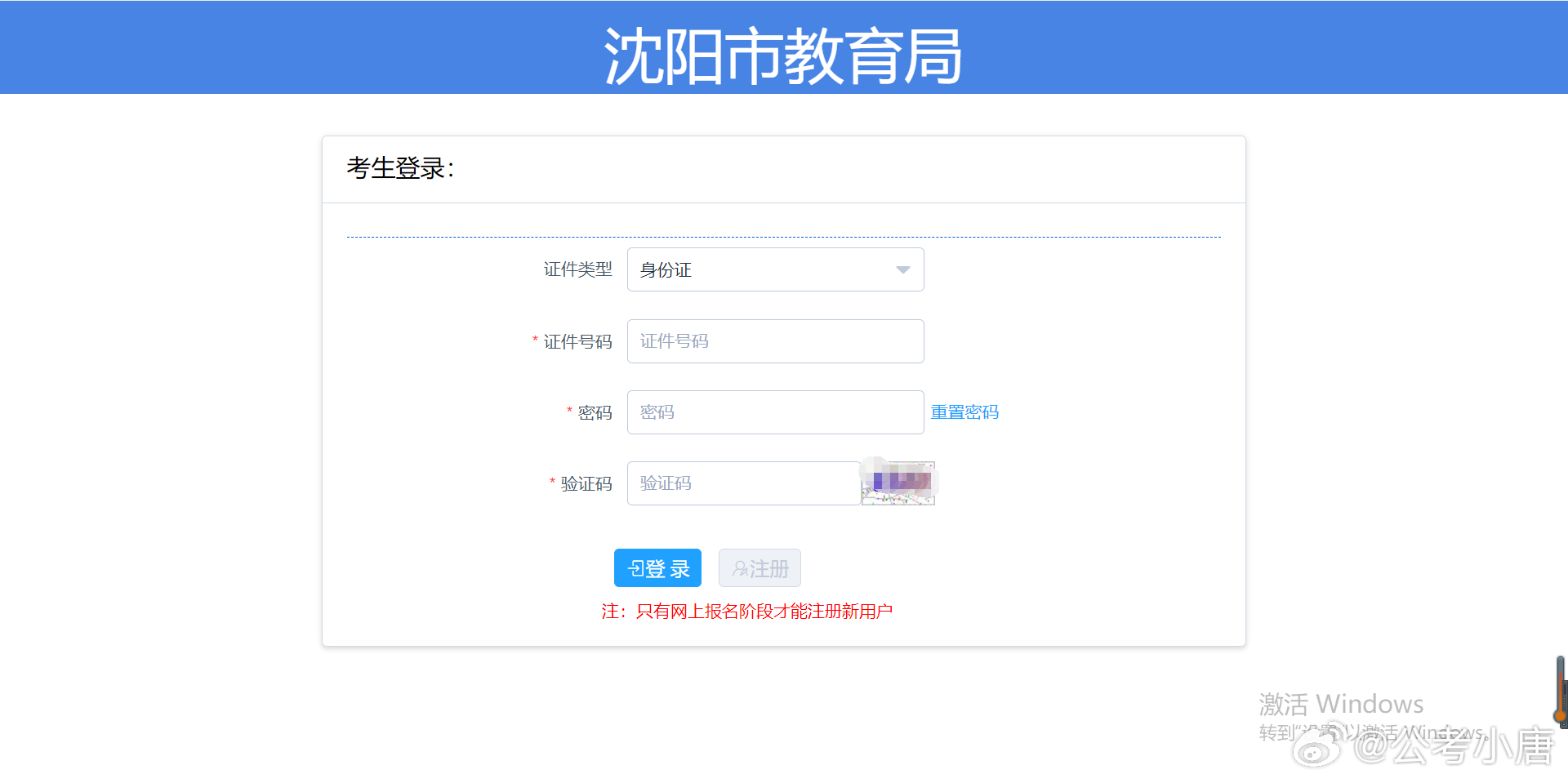Click the dropdown arrow in the 证件类型 field
This screenshot has height=783, width=1568.
click(902, 270)
